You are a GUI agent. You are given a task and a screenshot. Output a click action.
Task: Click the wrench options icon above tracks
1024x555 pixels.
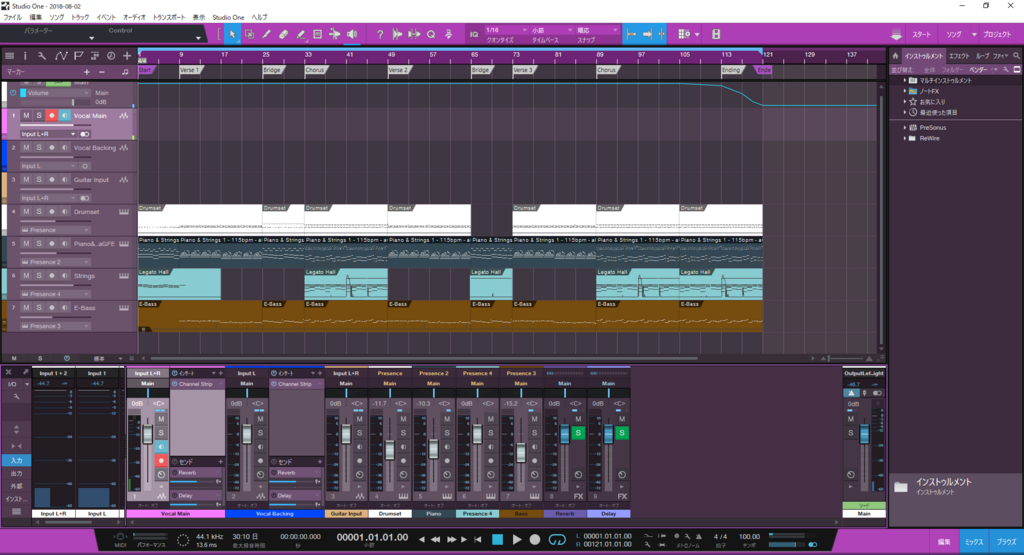click(42, 56)
